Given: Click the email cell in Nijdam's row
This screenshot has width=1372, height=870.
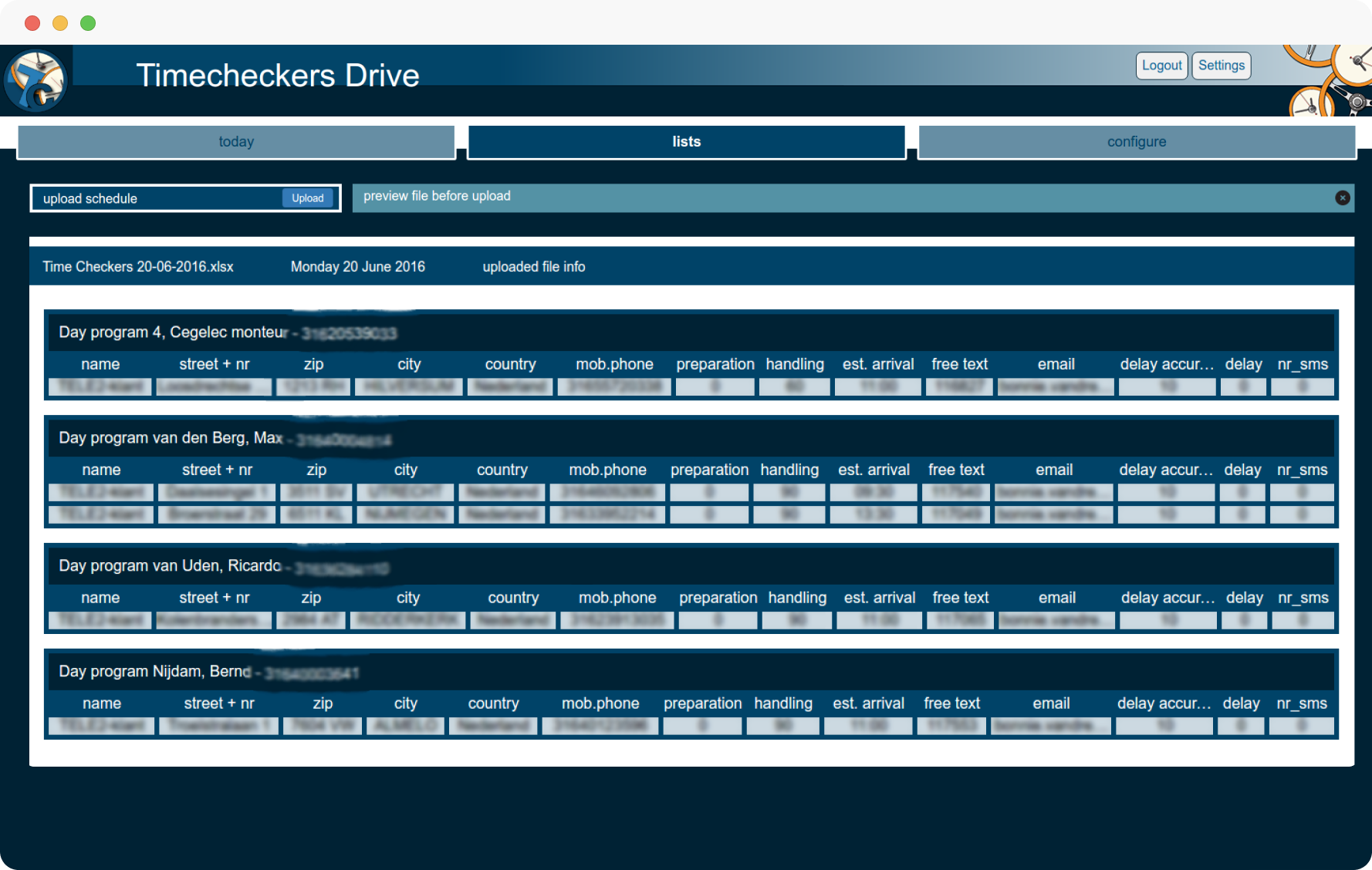Looking at the screenshot, I should (x=1051, y=725).
